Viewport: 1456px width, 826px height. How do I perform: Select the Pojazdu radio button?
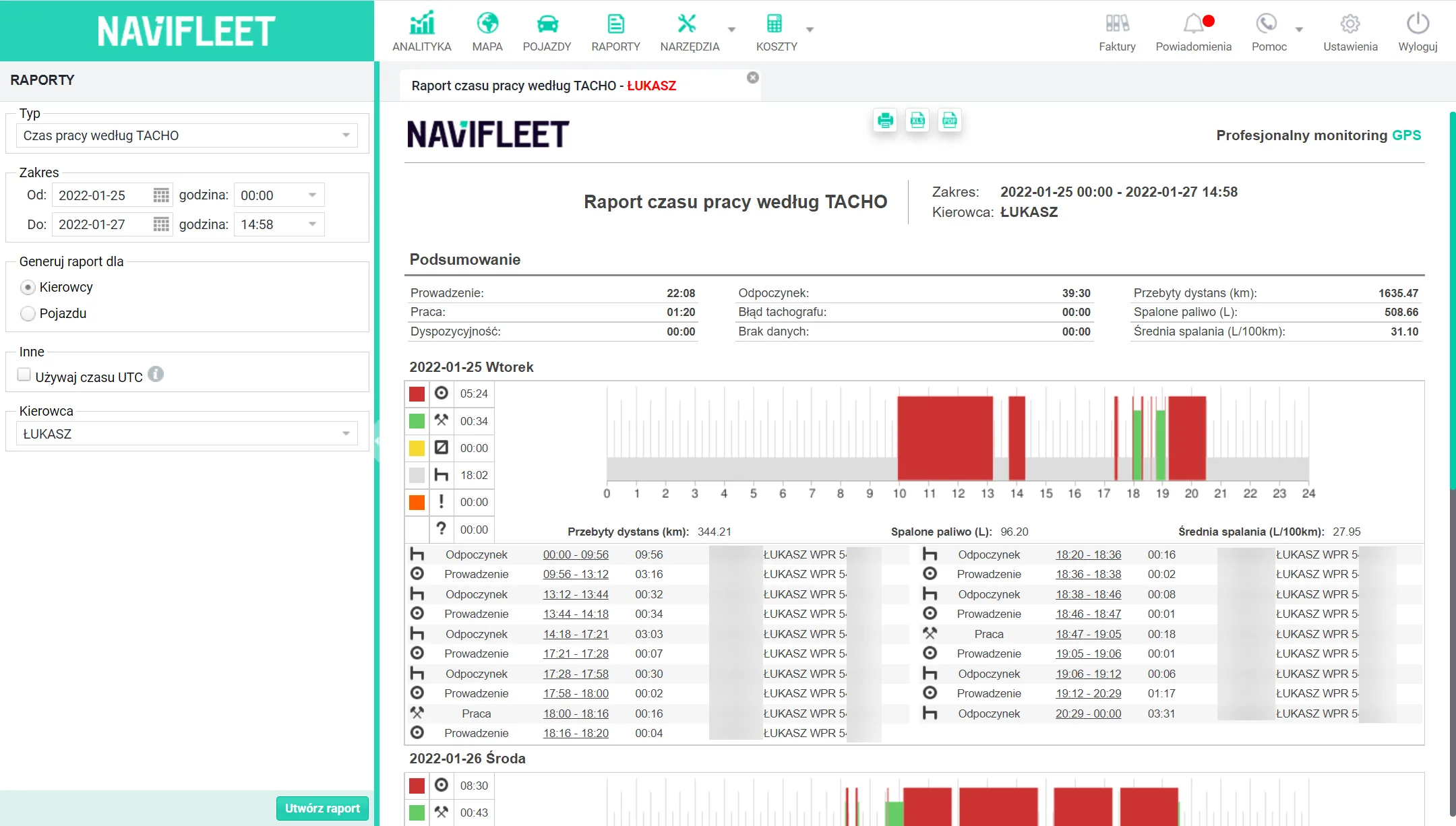[x=28, y=314]
